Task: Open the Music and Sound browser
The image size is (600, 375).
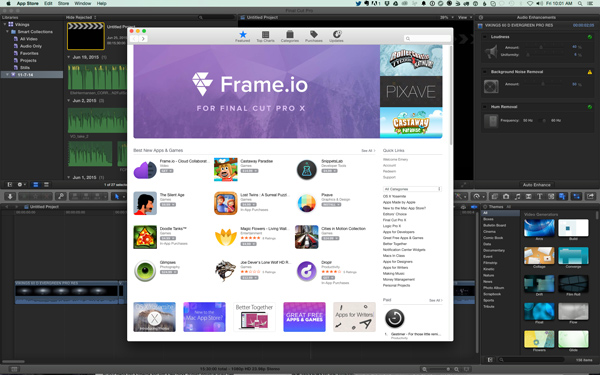Action: 517,196
